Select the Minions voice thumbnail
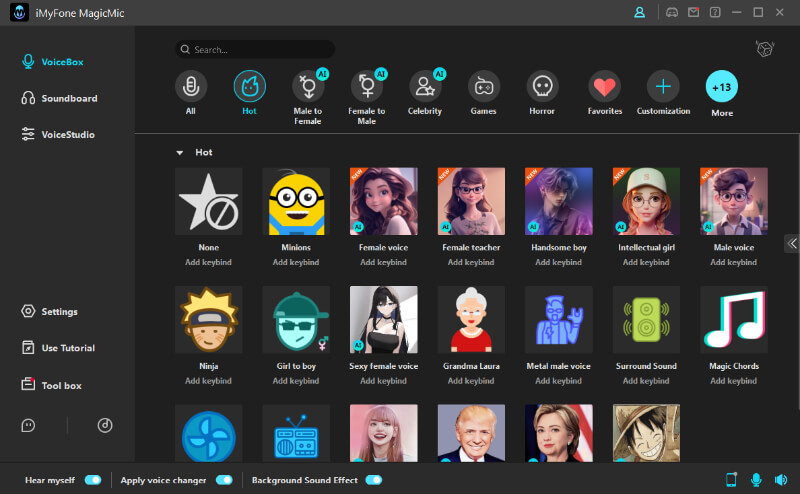800x494 pixels. 296,202
